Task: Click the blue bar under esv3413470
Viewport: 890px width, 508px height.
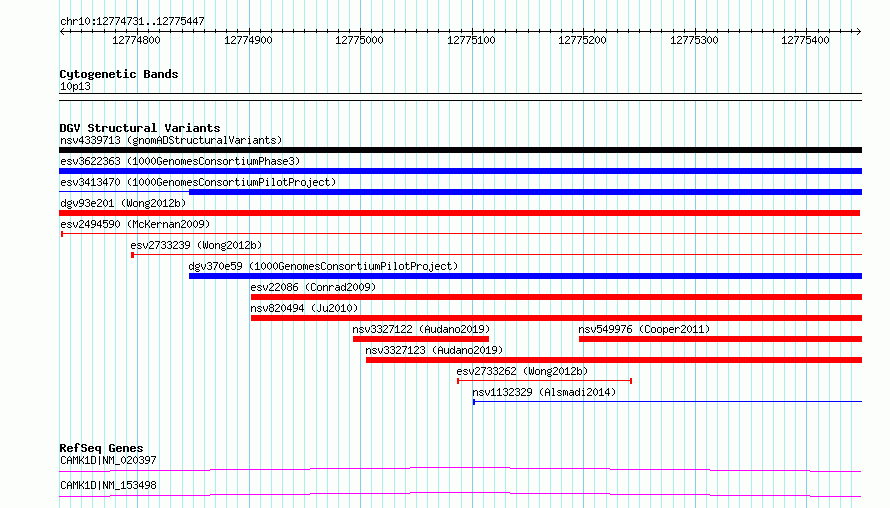Action: (x=525, y=192)
